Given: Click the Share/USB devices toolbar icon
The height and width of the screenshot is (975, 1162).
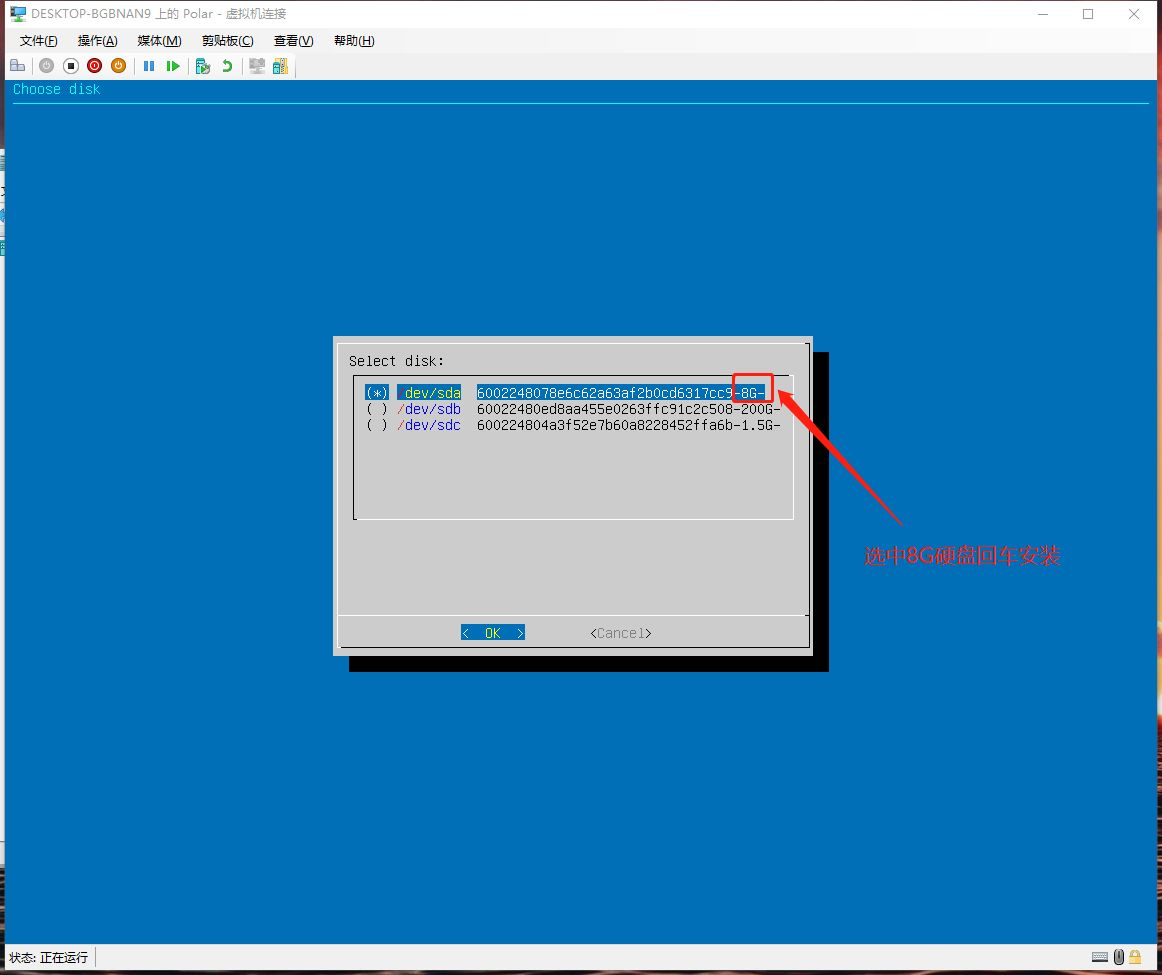Looking at the screenshot, I should coord(280,66).
